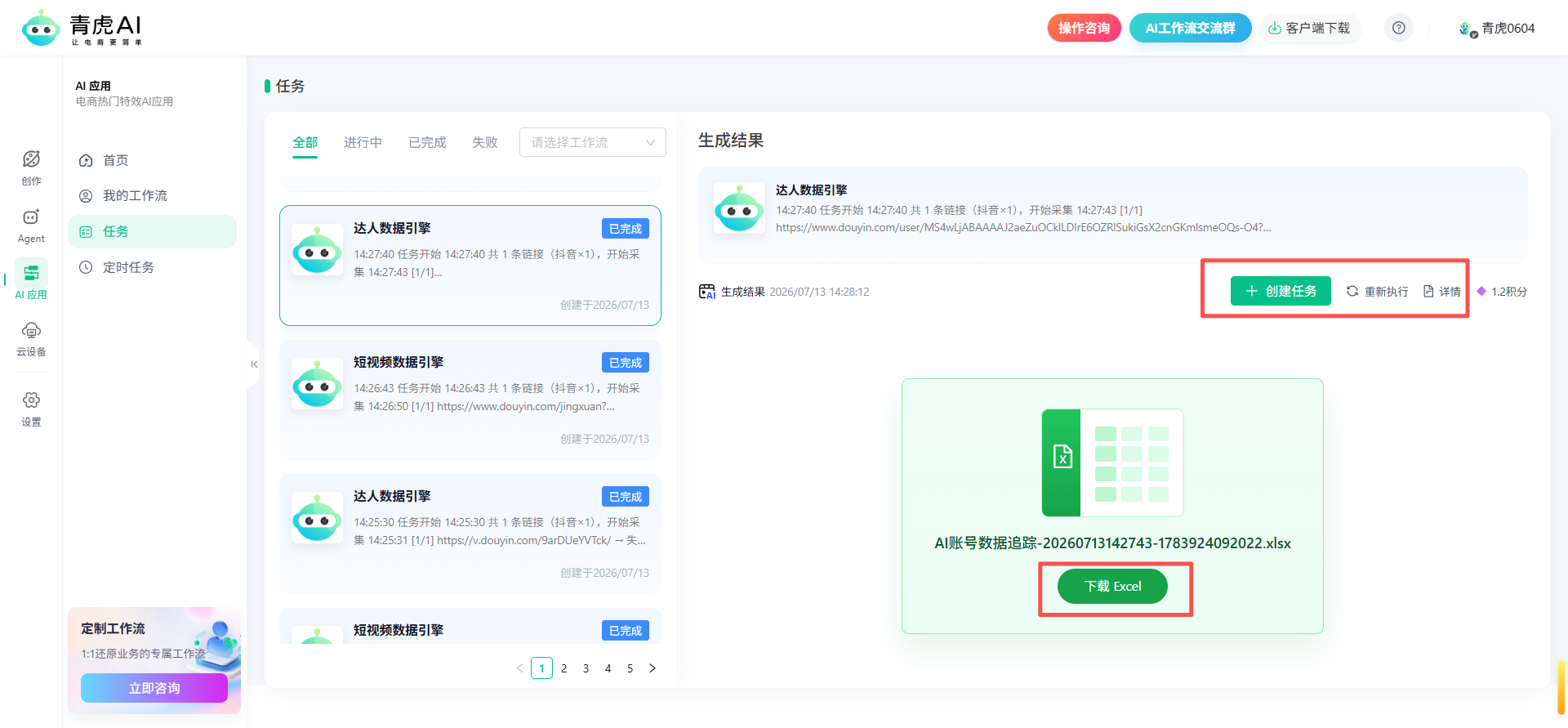Click robot avatar of 14:25:30 达人数据引擎 task
This screenshot has height=728, width=1568.
pyautogui.click(x=317, y=517)
